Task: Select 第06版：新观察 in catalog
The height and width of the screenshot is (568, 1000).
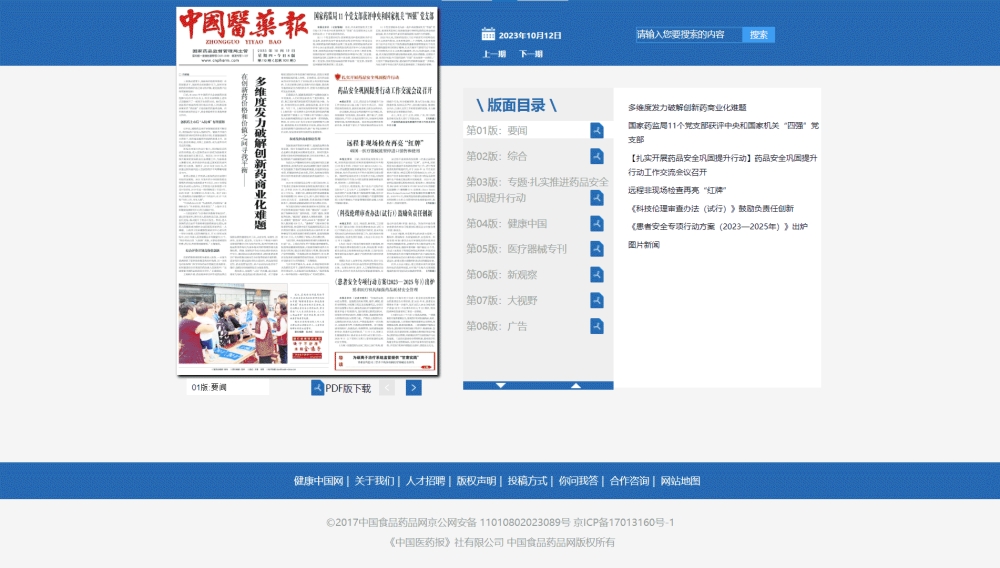Action: tap(502, 275)
